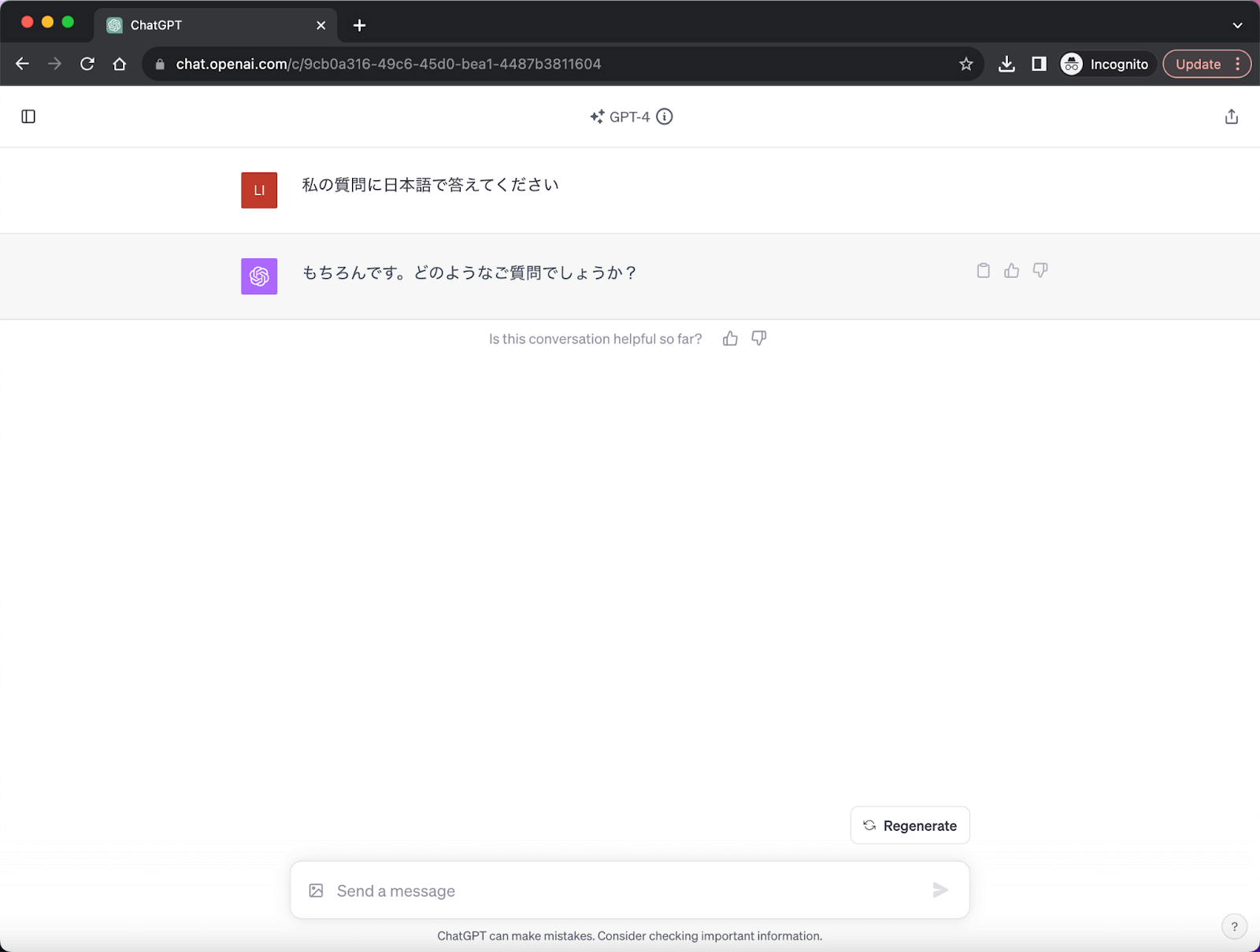1260x952 pixels.
Task: Click the user message 私の質問に日本語で答えてください
Action: 431,185
